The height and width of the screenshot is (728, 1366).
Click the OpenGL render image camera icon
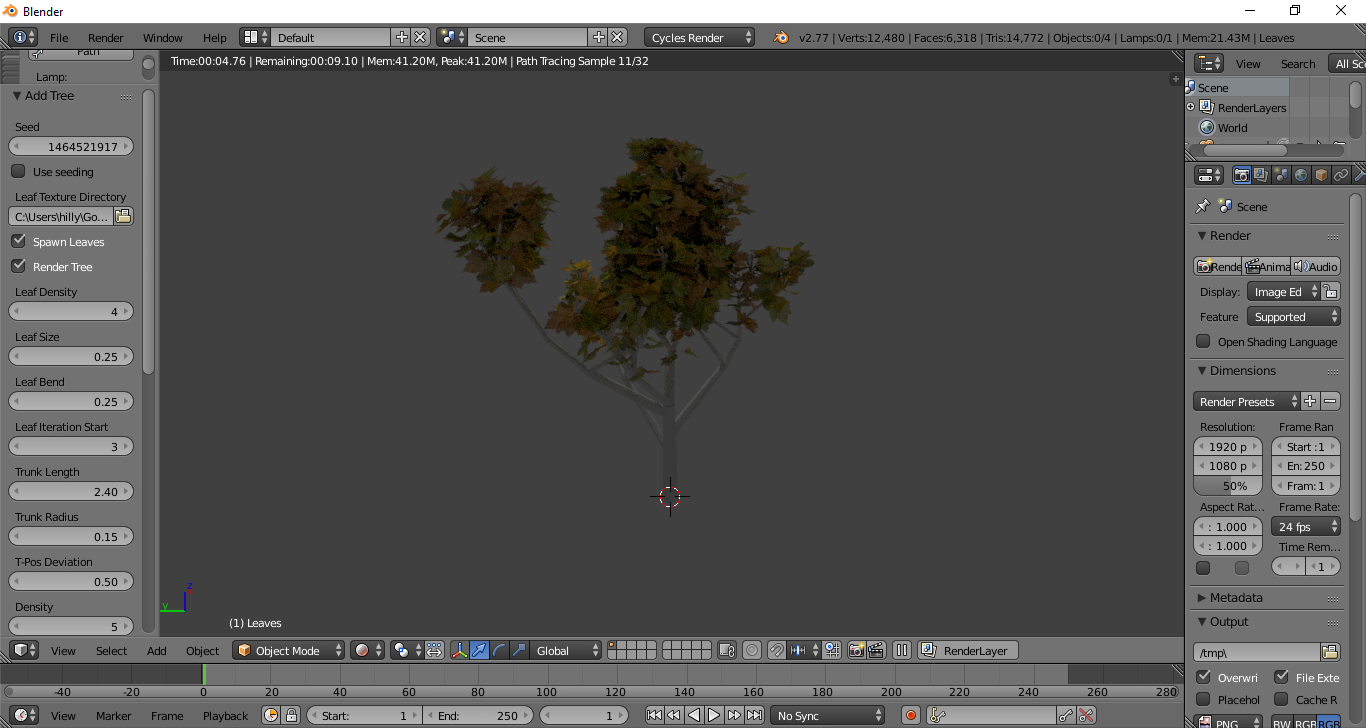click(x=856, y=650)
